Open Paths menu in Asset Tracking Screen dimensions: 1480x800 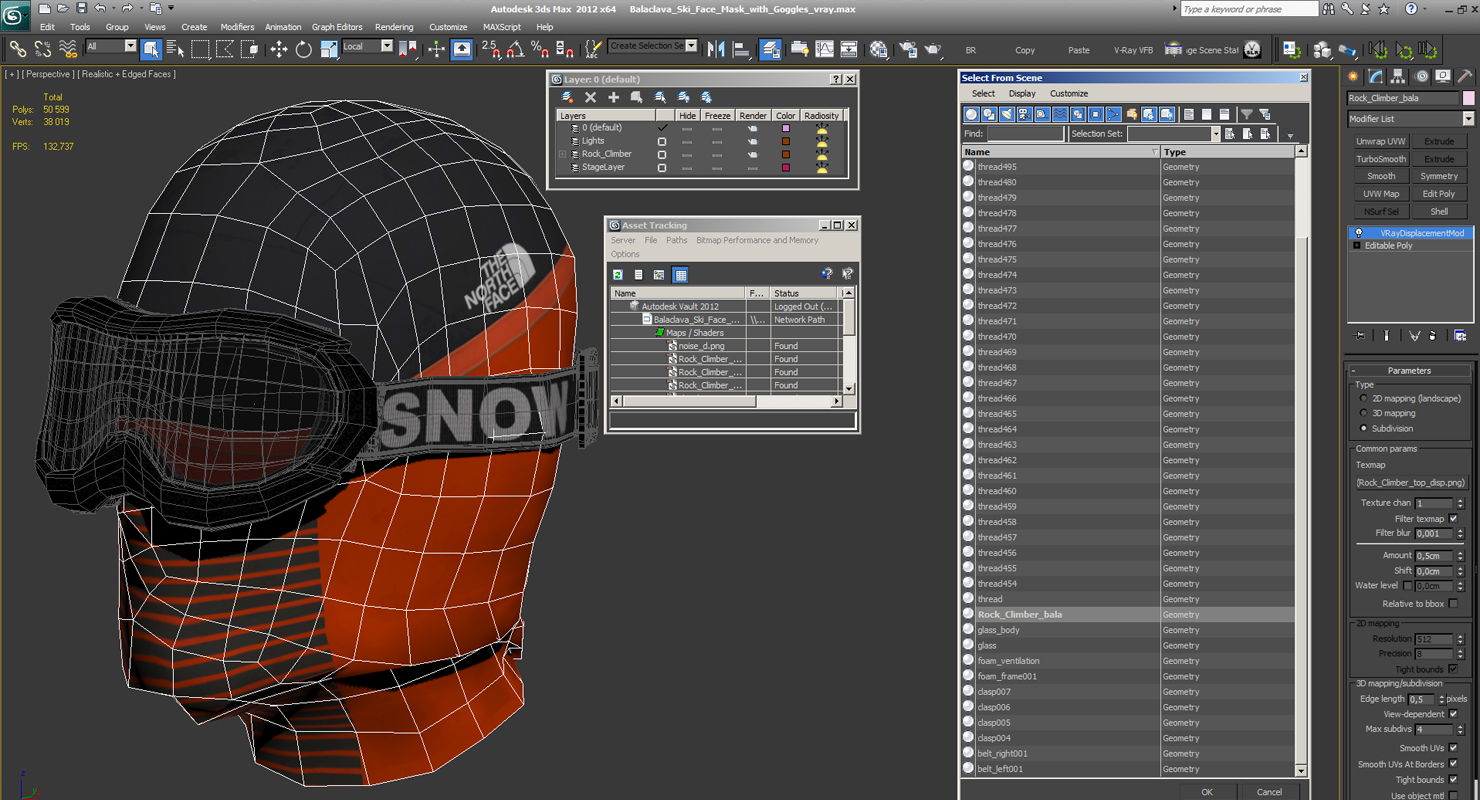click(677, 240)
